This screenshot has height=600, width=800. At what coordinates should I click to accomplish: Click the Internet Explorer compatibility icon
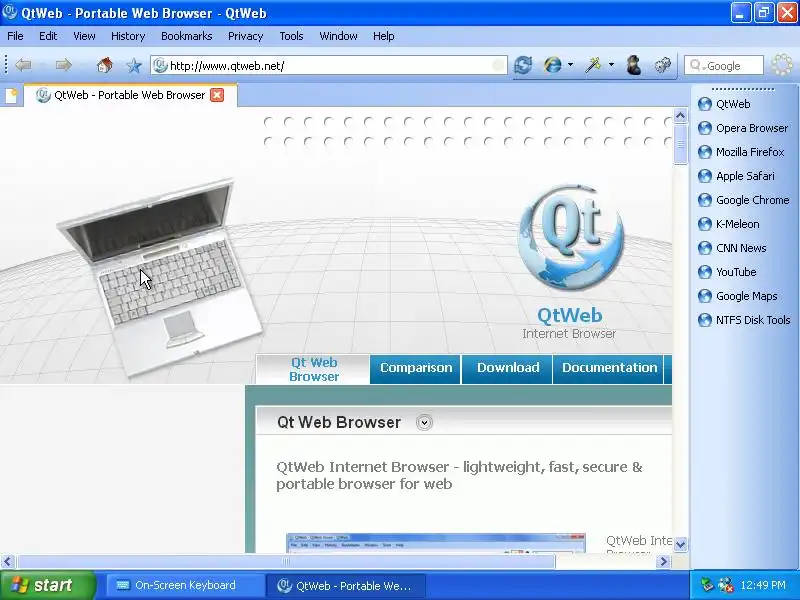(x=553, y=65)
